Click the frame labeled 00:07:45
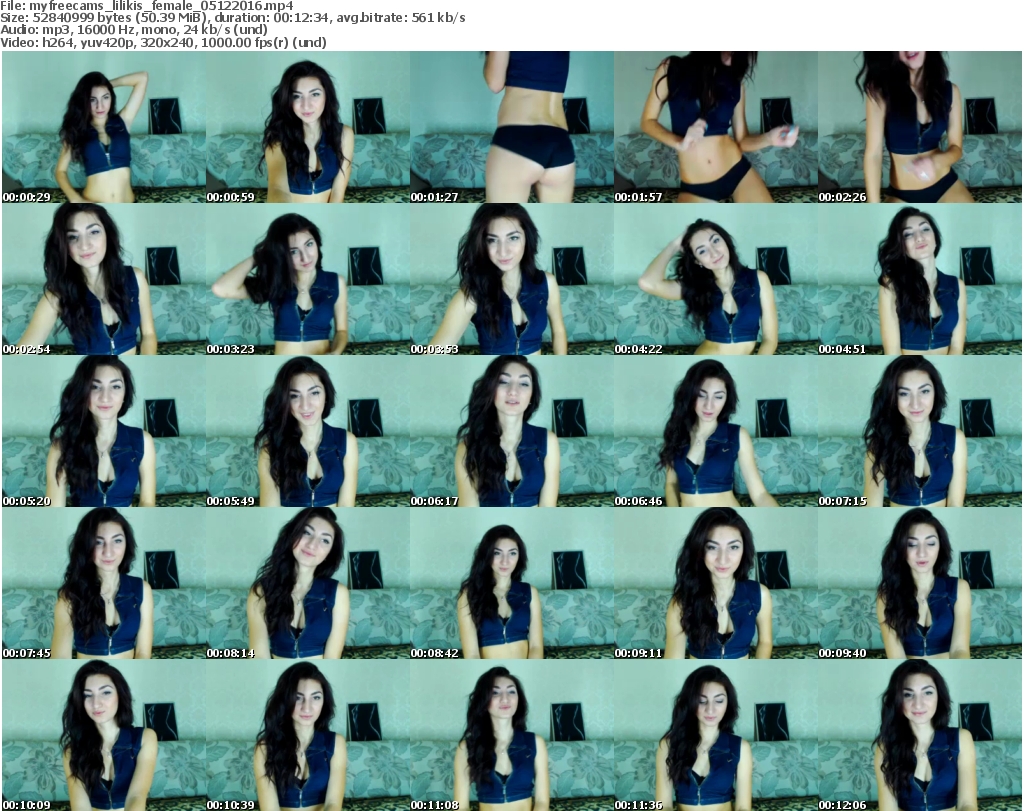 point(103,583)
